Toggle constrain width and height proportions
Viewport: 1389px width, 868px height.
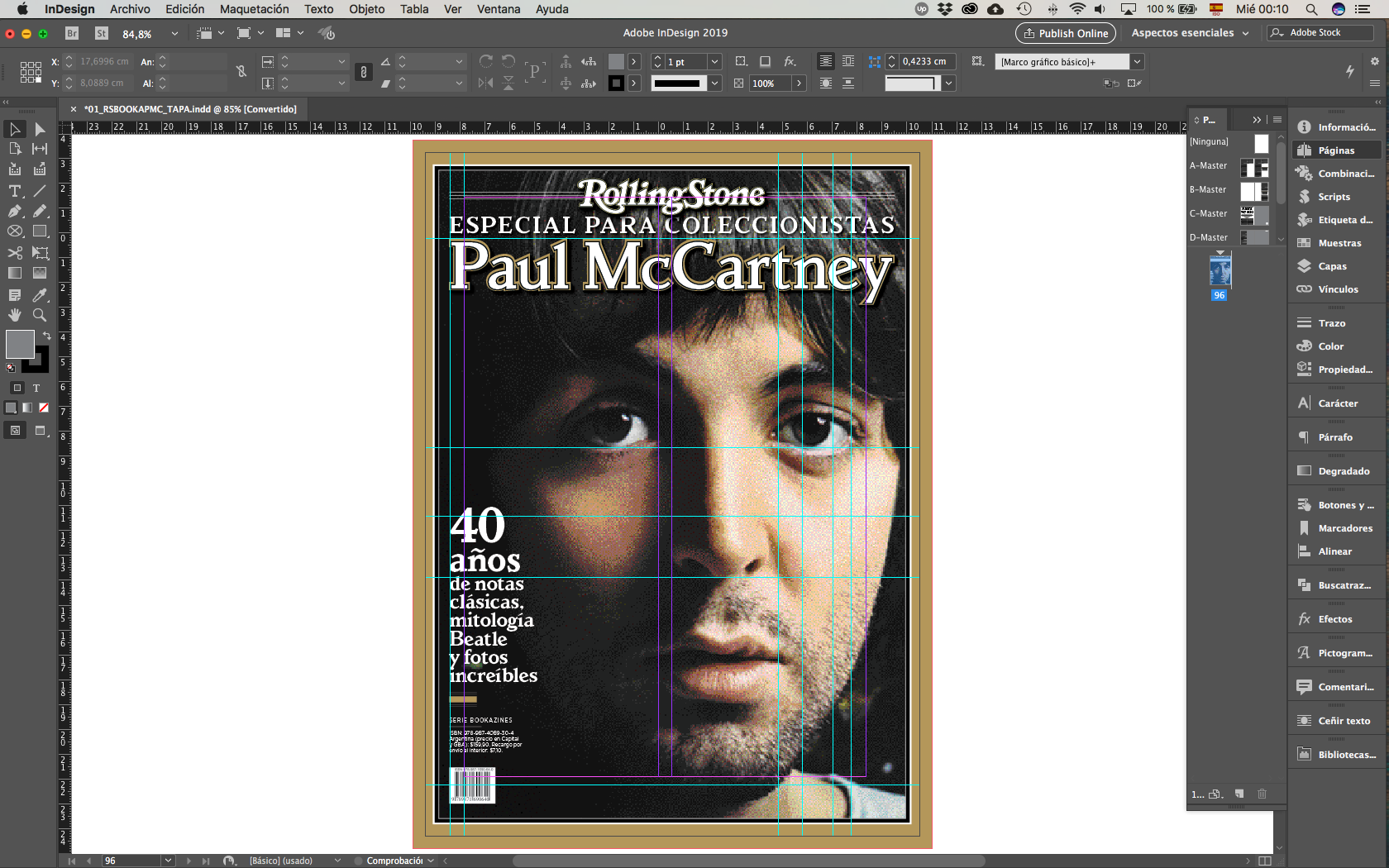(x=241, y=72)
